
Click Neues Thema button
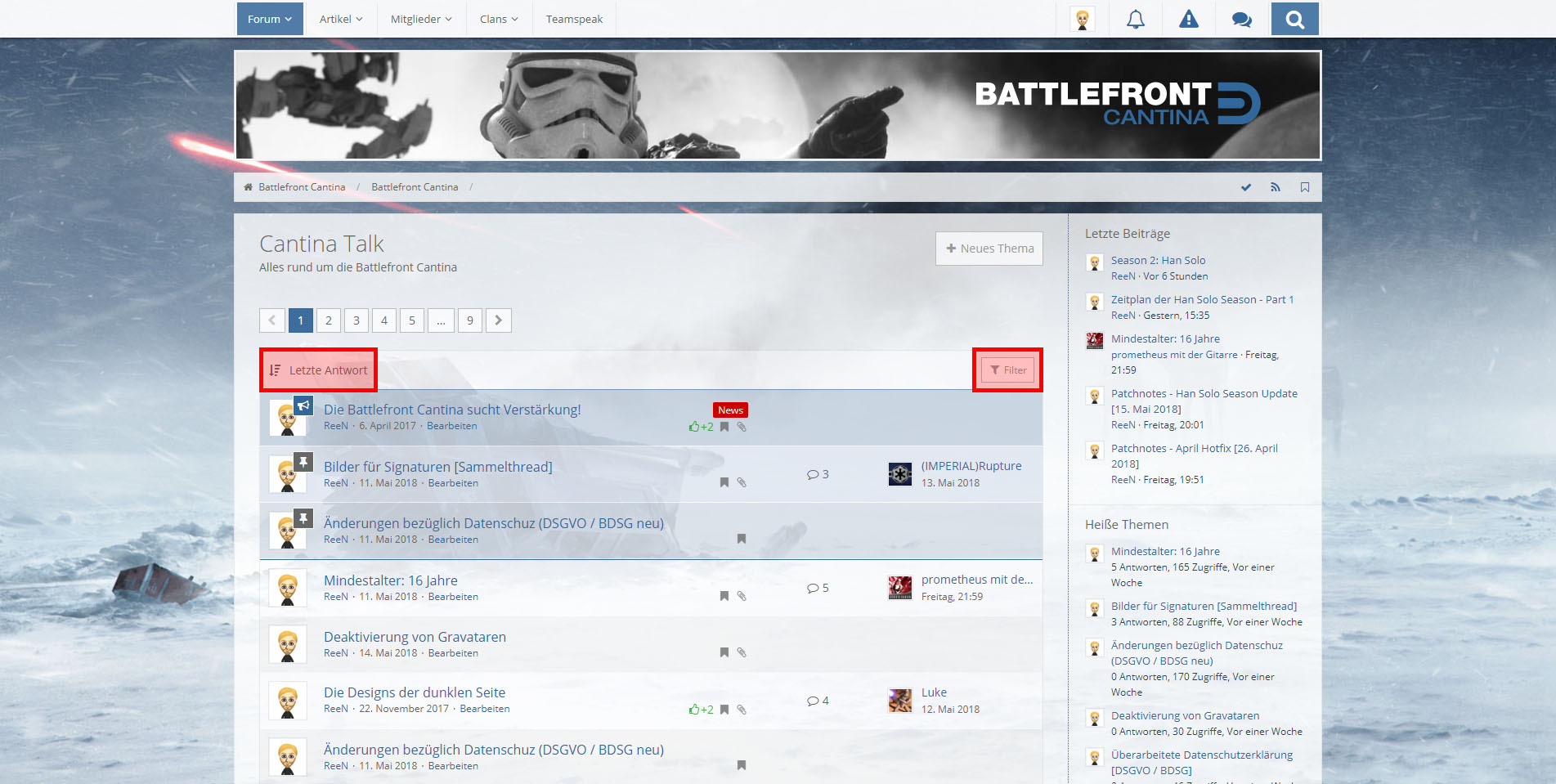(x=989, y=249)
